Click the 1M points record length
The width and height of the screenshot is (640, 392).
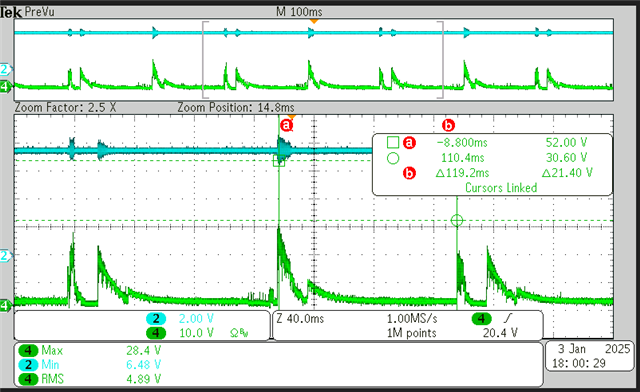pos(411,333)
